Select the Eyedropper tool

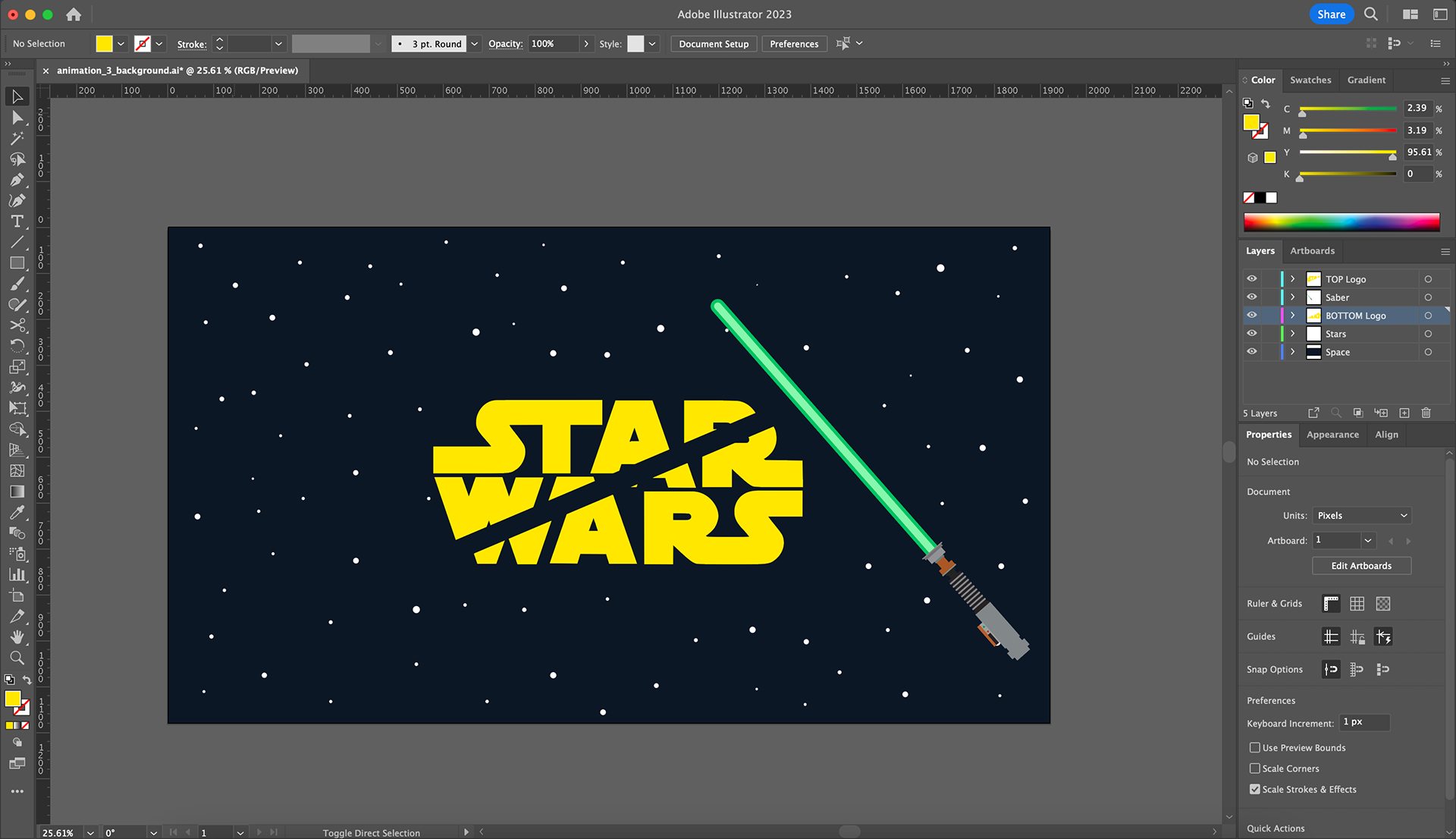point(17,512)
